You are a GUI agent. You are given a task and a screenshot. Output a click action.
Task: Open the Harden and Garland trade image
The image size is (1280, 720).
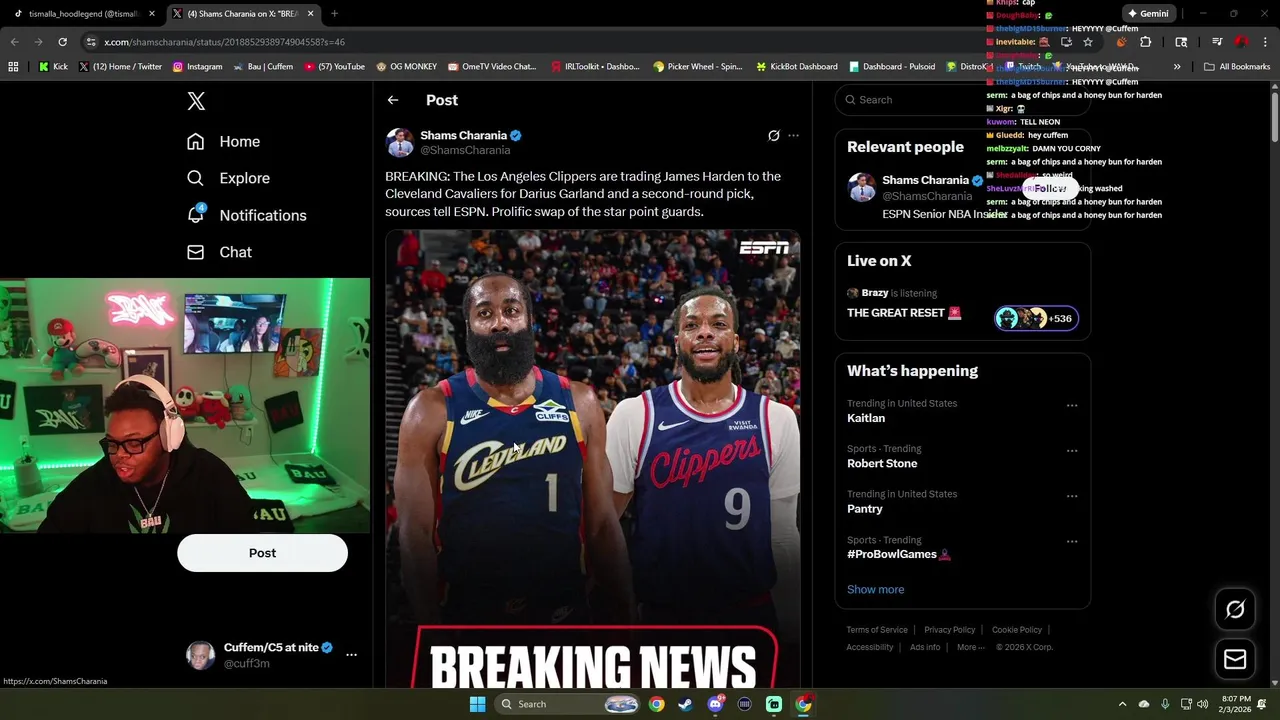click(x=593, y=458)
